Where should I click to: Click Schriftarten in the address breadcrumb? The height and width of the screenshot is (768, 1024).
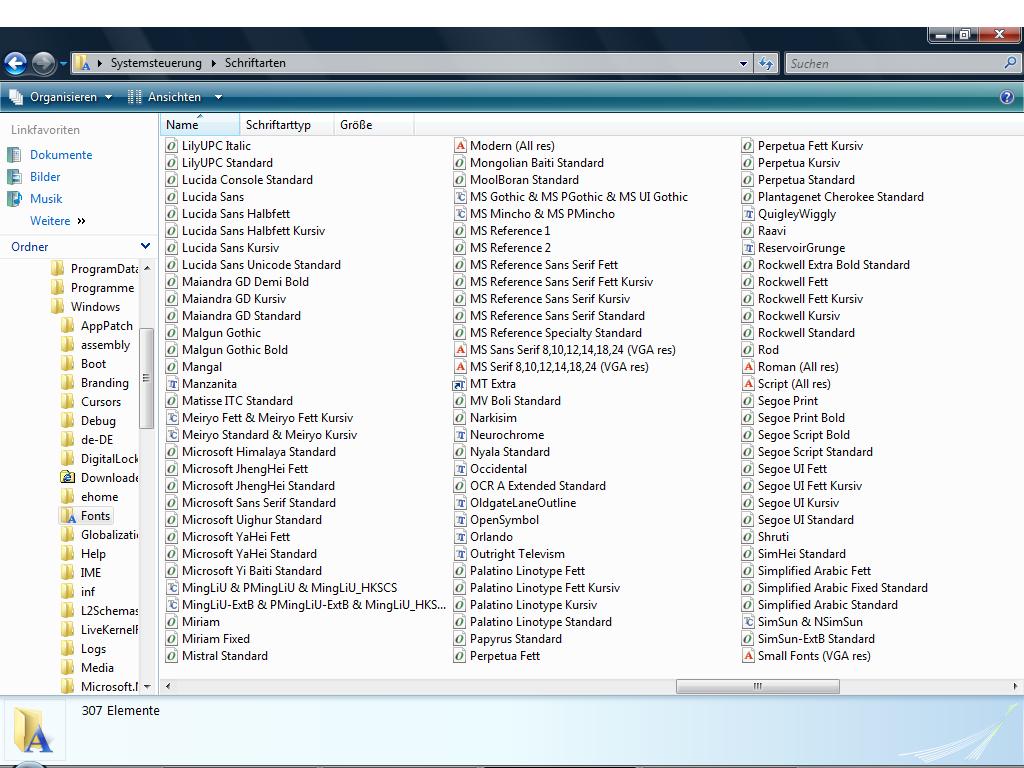pyautogui.click(x=255, y=63)
